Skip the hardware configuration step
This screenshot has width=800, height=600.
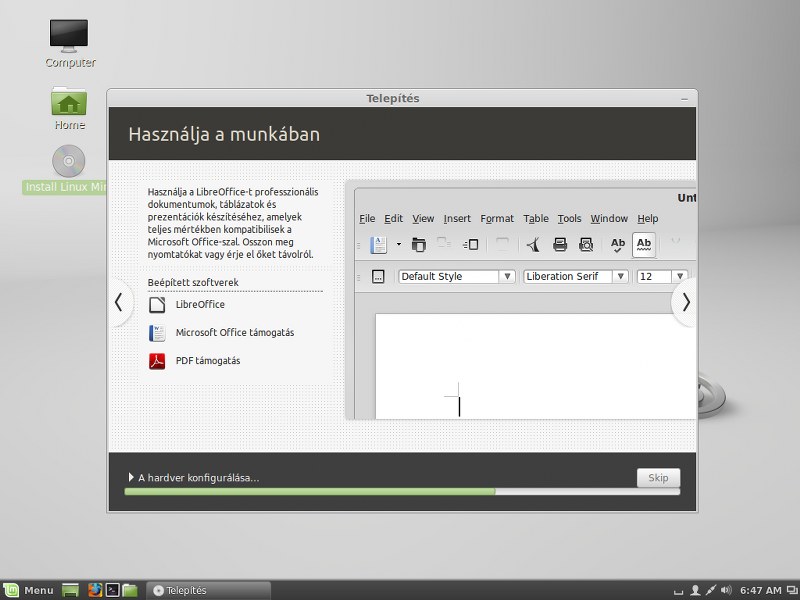coord(658,478)
